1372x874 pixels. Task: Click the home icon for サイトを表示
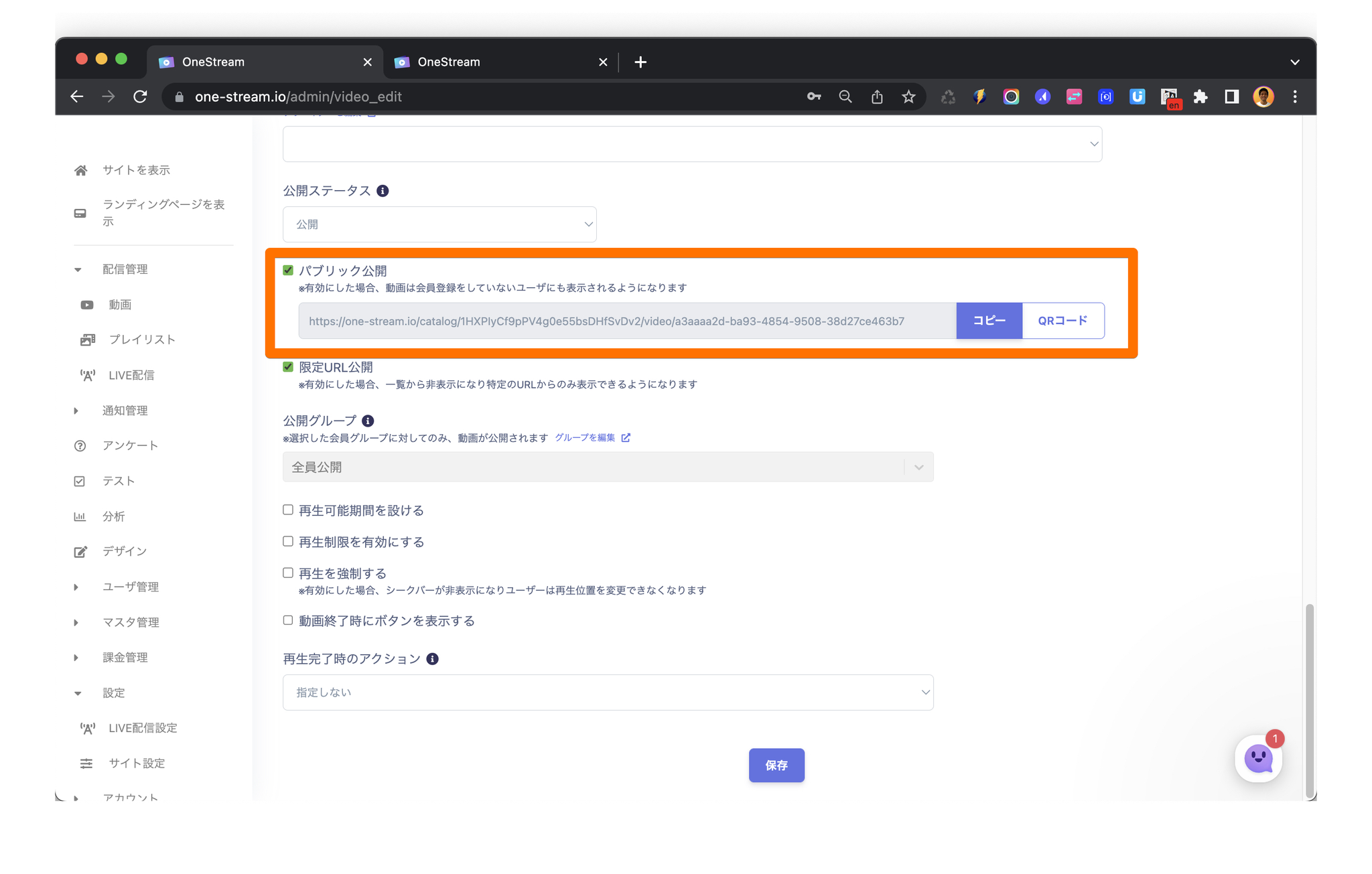click(x=81, y=170)
